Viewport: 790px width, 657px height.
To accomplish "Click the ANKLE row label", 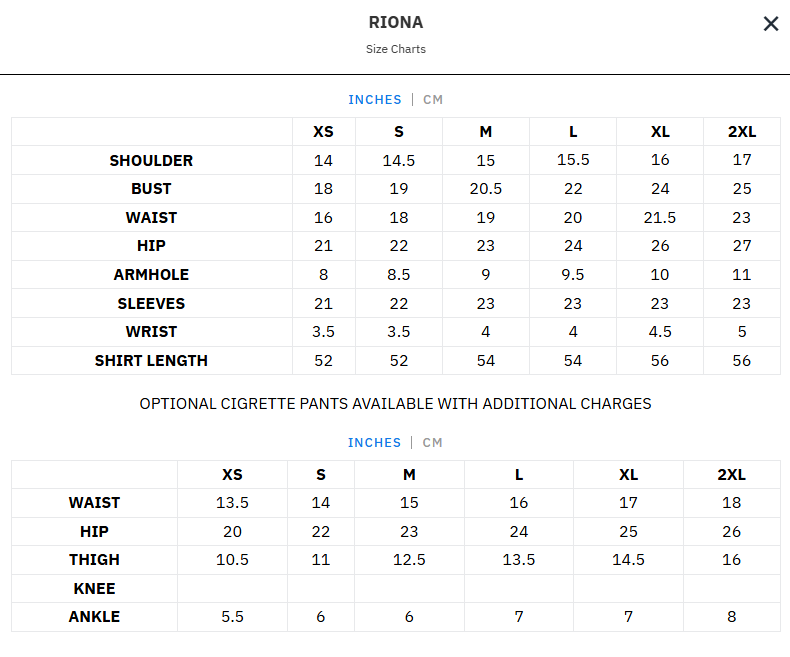I will (94, 617).
